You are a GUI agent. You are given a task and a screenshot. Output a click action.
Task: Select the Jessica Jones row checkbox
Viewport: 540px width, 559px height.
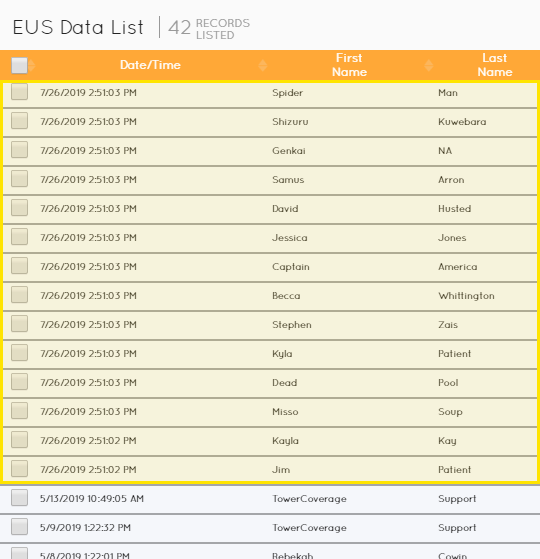19,237
